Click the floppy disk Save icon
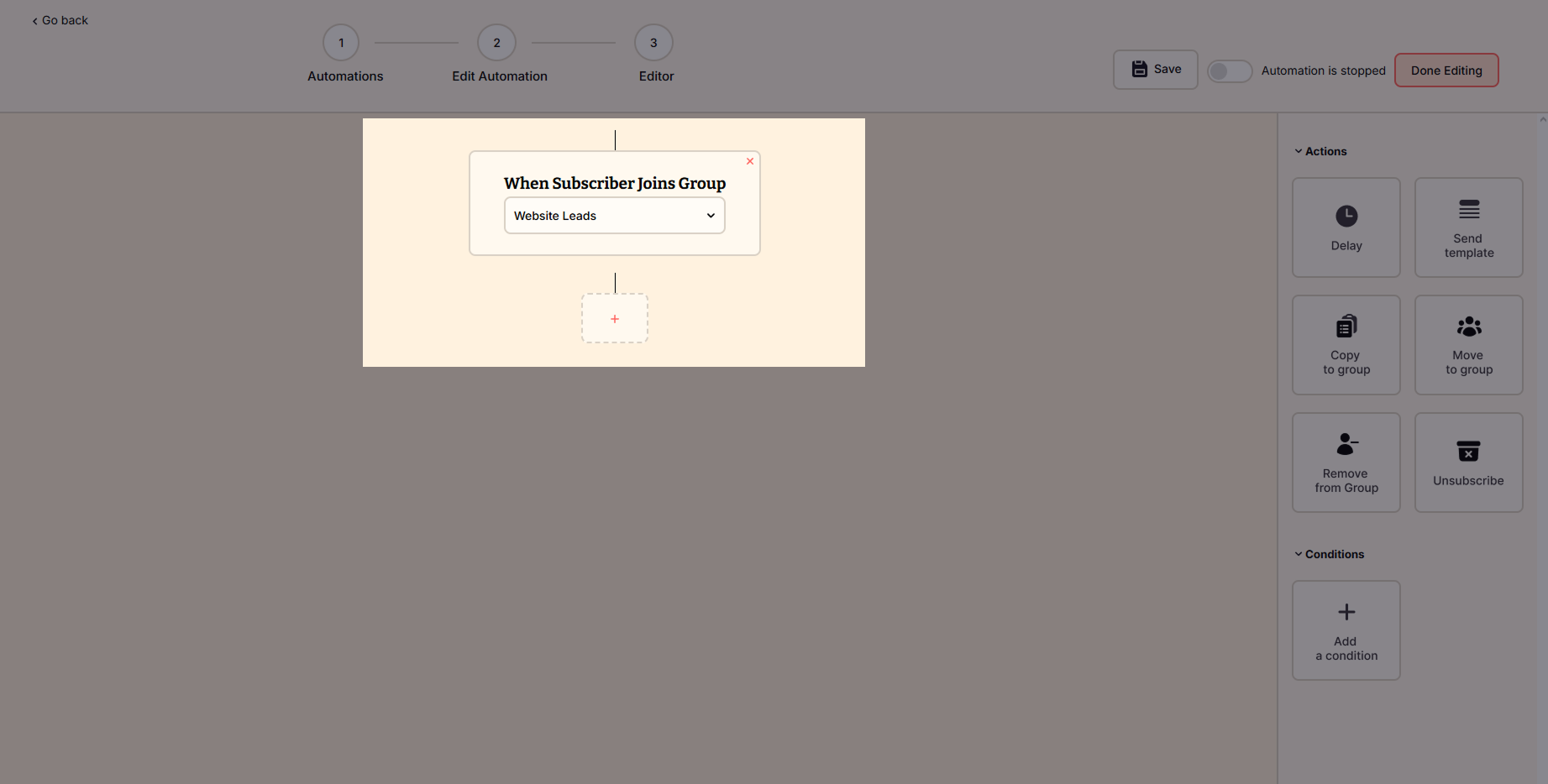Screen dimensions: 1548x784 click(x=1139, y=69)
